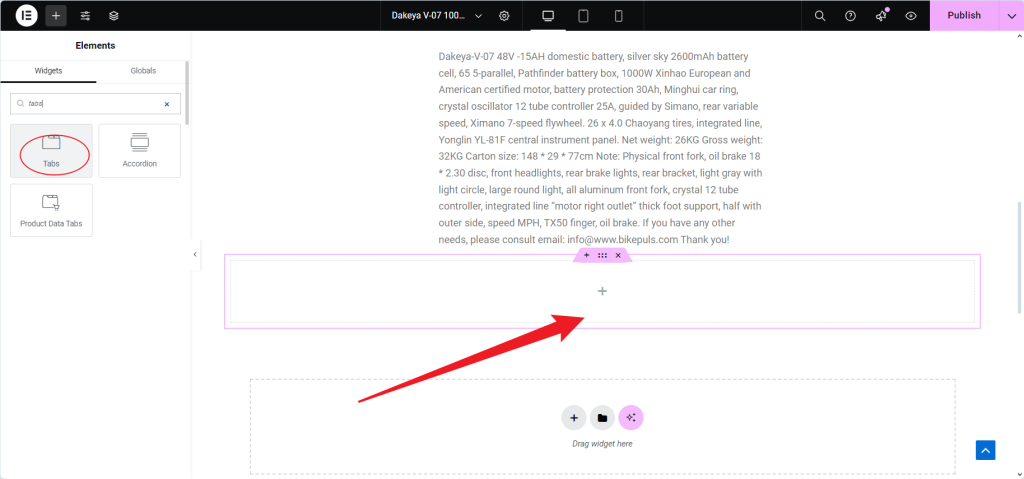Switch to the Globals tab
The image size is (1024, 479).
pyautogui.click(x=143, y=71)
